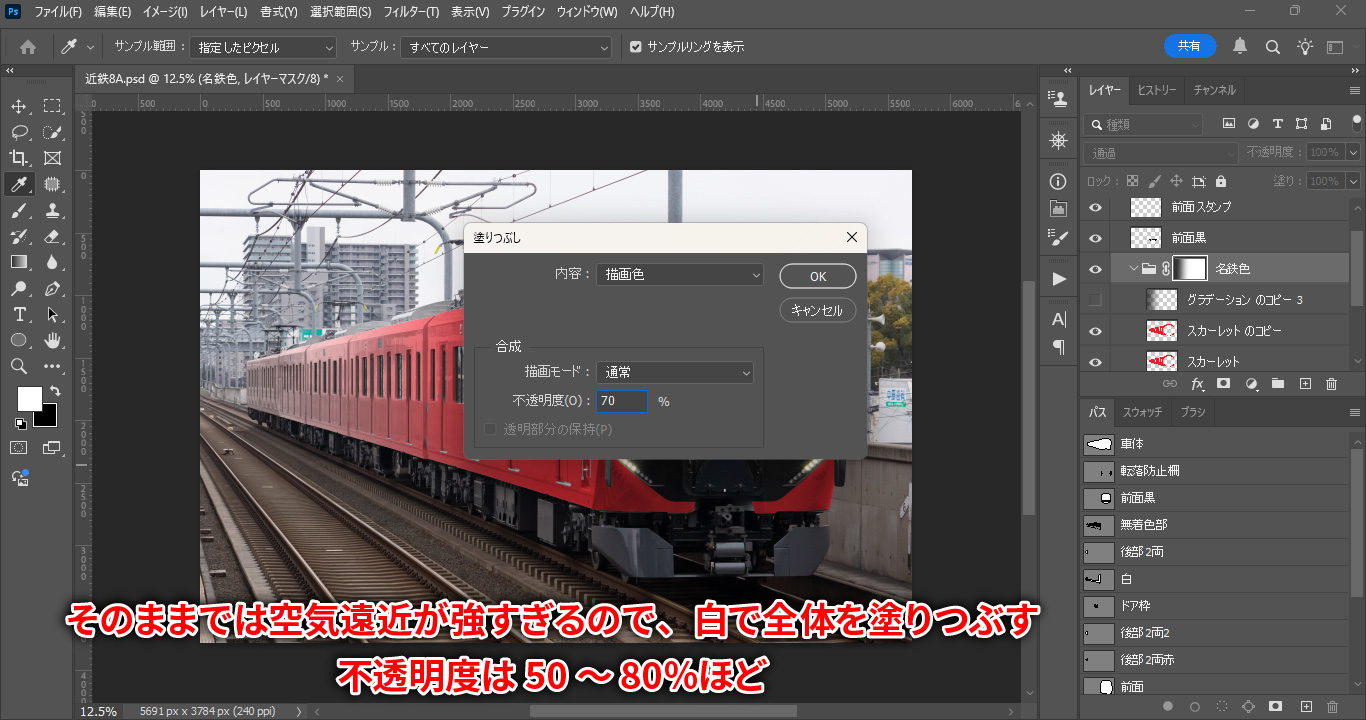This screenshot has height=720, width=1366.
Task: Select the Eraser tool
Action: (52, 236)
